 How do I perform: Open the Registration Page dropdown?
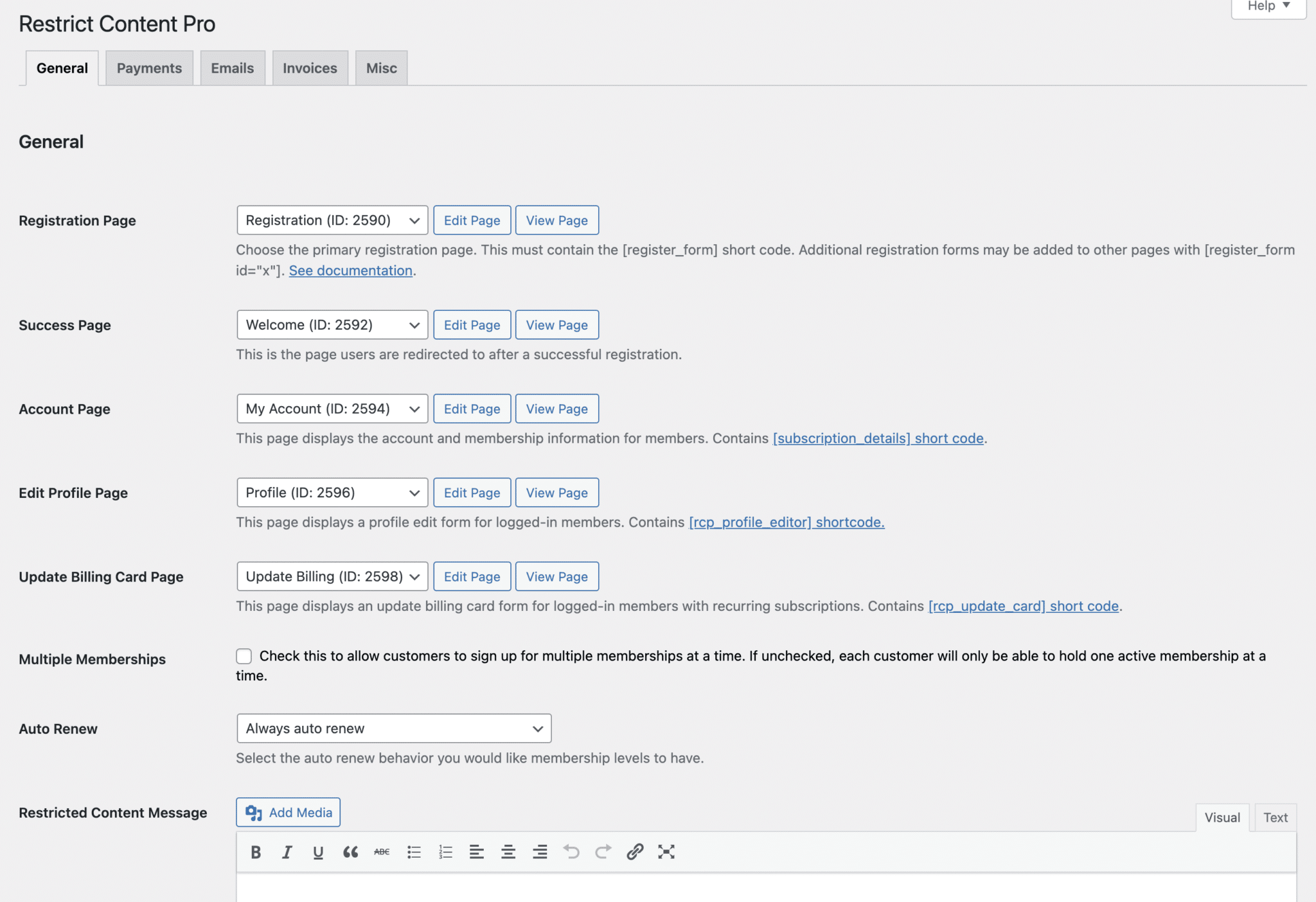tap(332, 220)
